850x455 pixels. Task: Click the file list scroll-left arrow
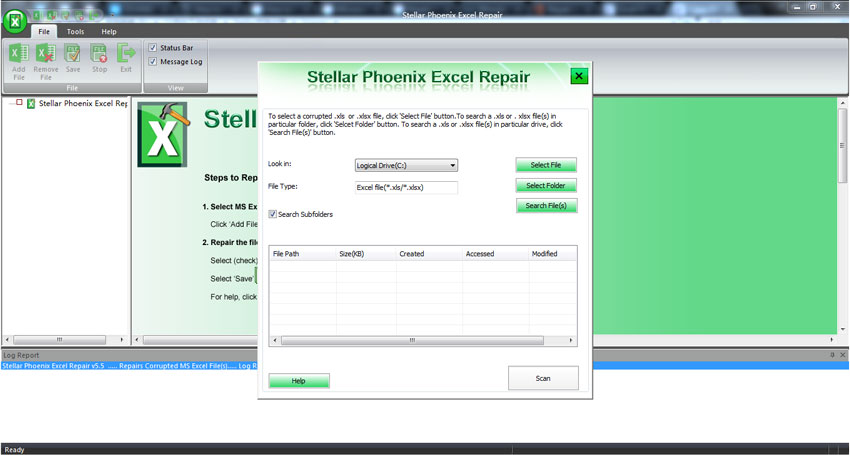tap(275, 340)
